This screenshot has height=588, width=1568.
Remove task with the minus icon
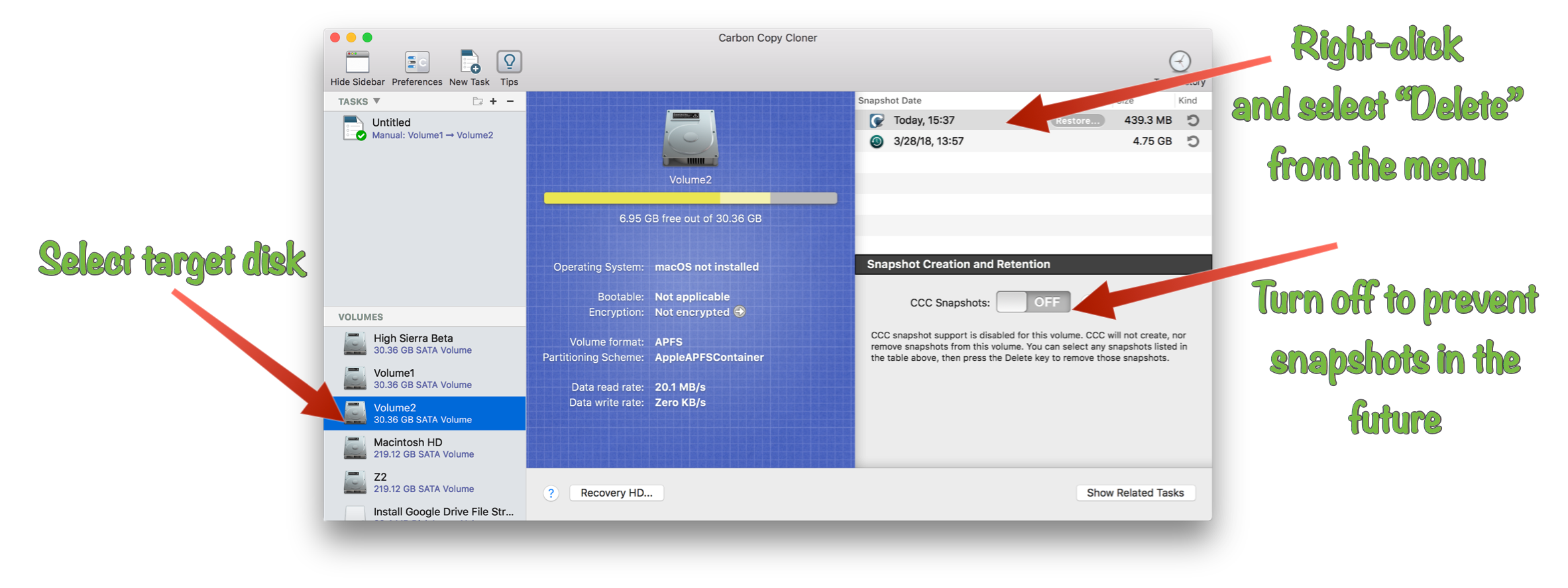[x=510, y=101]
